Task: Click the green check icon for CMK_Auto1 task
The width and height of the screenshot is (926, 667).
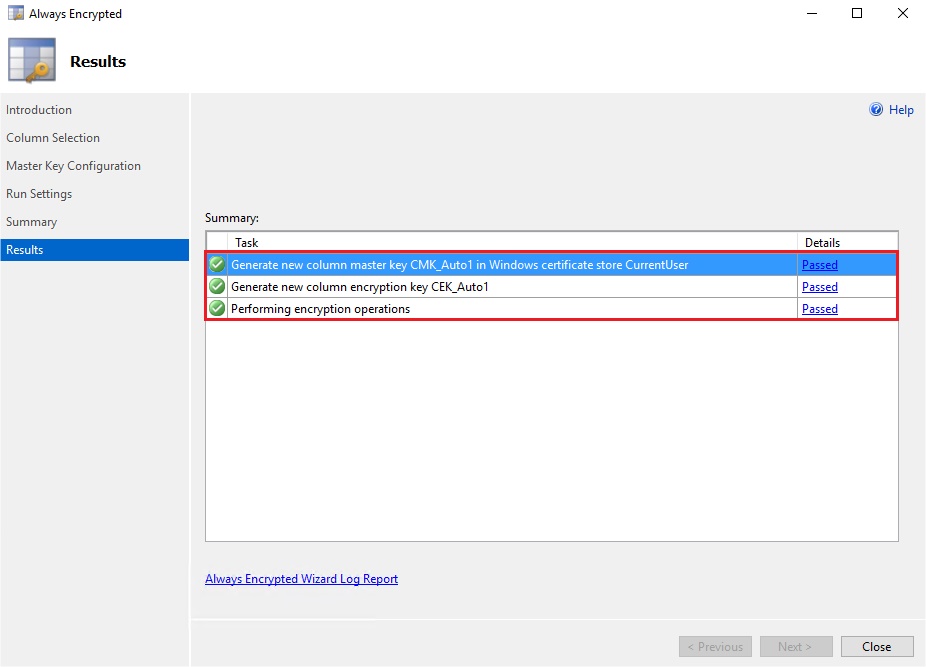Action: pyautogui.click(x=217, y=264)
